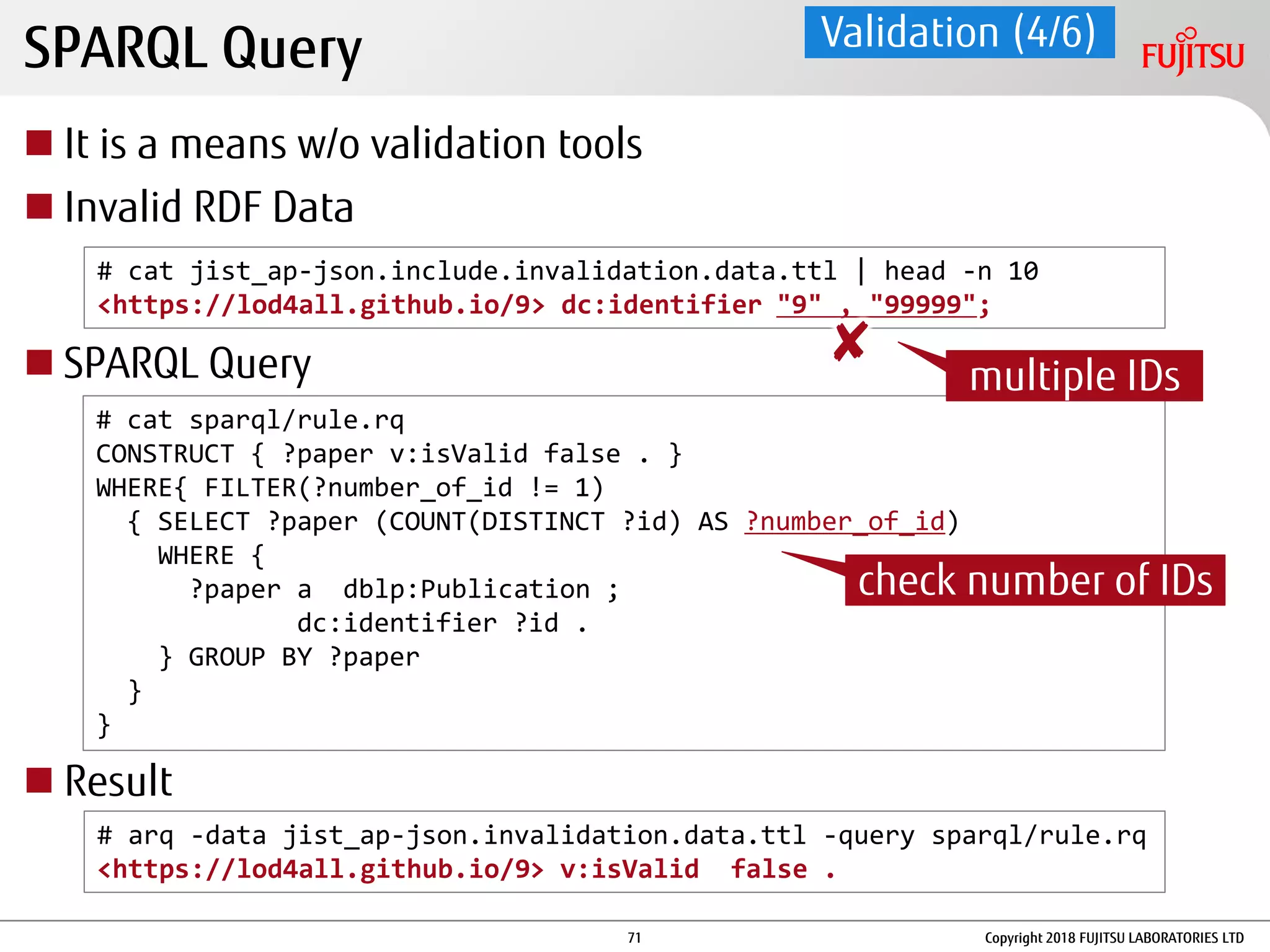This screenshot has width=1270, height=952.
Task: Click the 'cat jist_ap-json.include.invalidation.data.ttl' command line
Action: pos(567,271)
